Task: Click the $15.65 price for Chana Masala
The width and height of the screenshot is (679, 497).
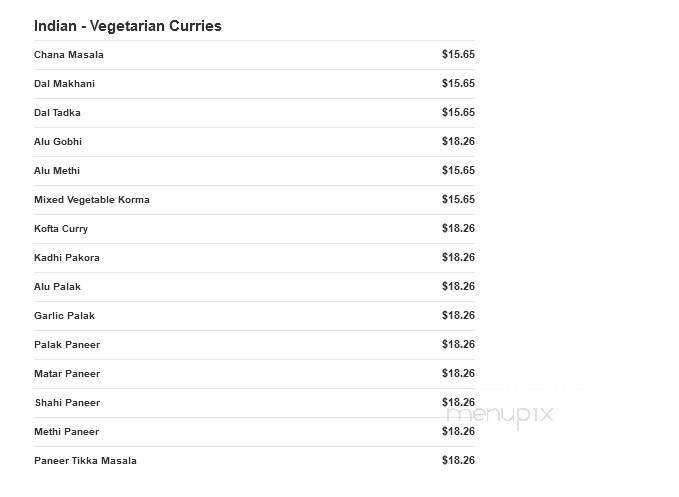Action: [458, 55]
